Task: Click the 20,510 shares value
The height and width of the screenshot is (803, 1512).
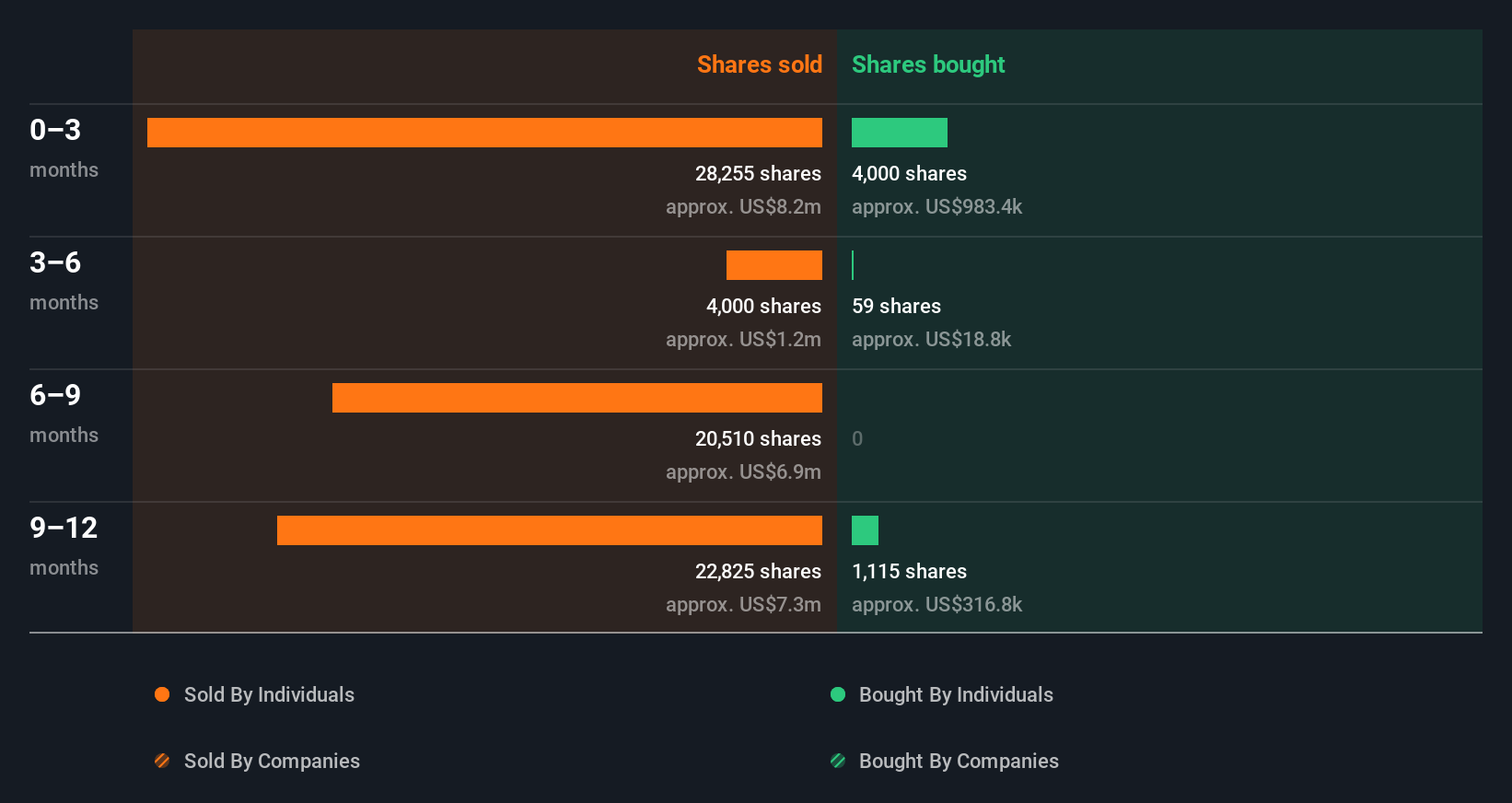Action: point(758,438)
